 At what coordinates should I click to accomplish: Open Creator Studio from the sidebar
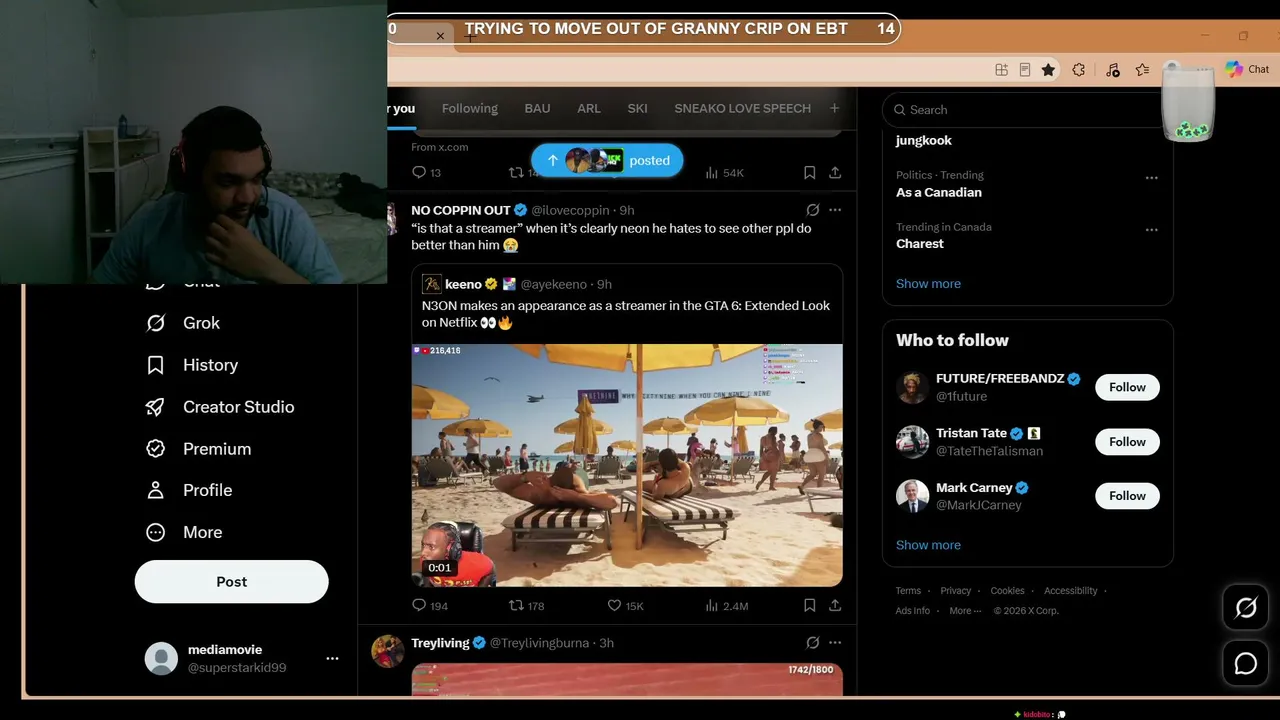(220, 407)
